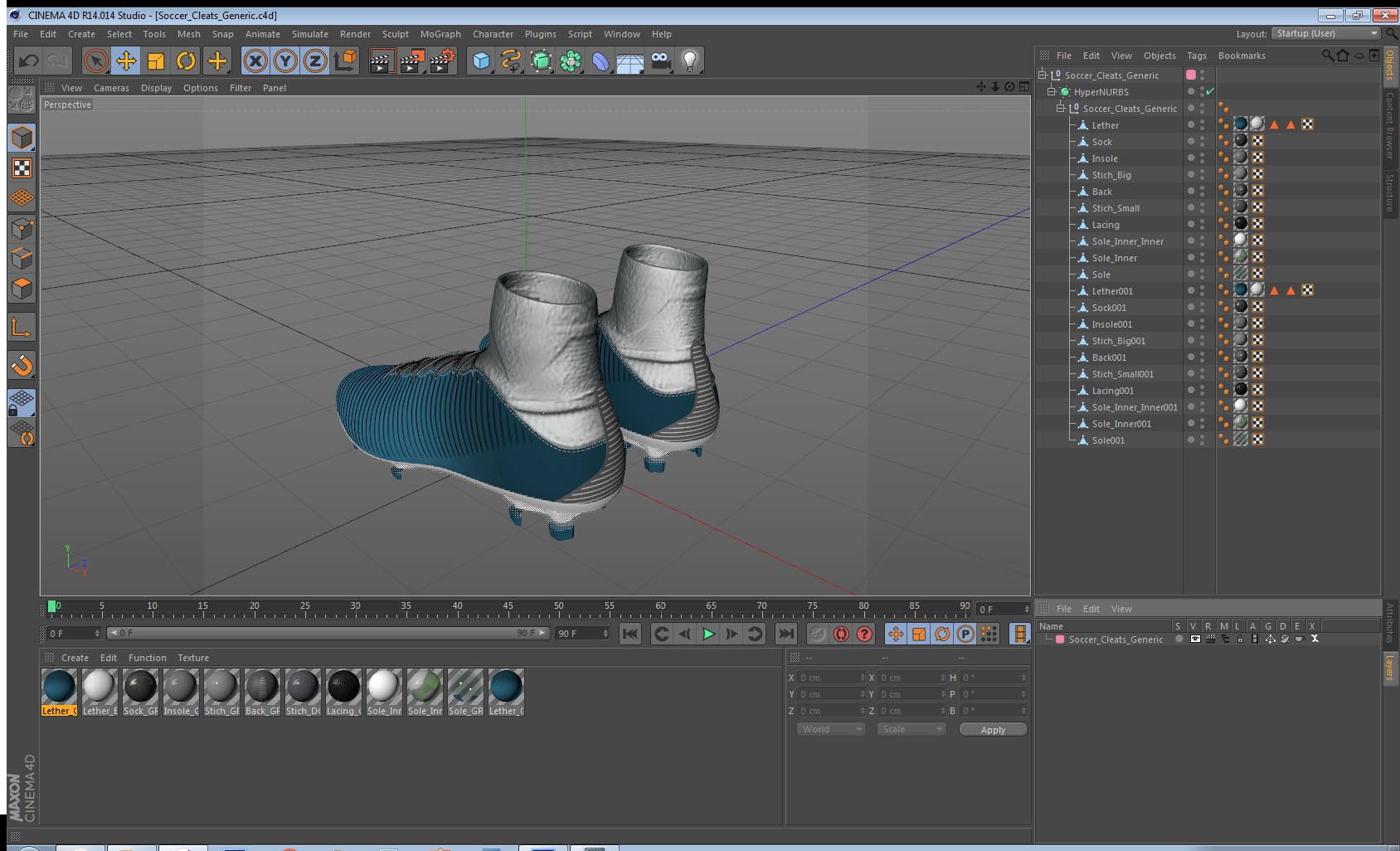Select the Lacing_ black material swatch

pos(343,692)
